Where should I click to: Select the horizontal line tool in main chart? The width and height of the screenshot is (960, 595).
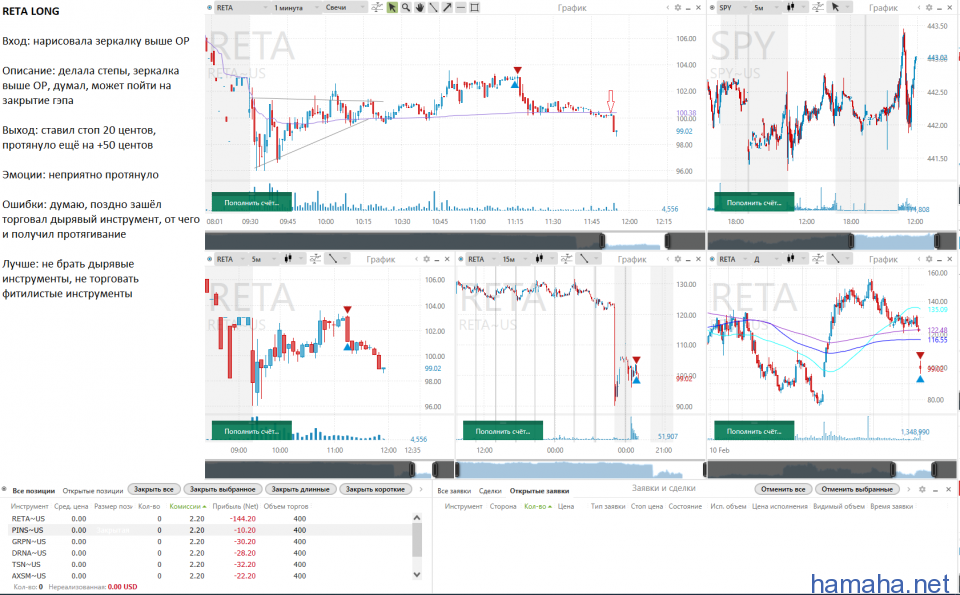(x=460, y=7)
